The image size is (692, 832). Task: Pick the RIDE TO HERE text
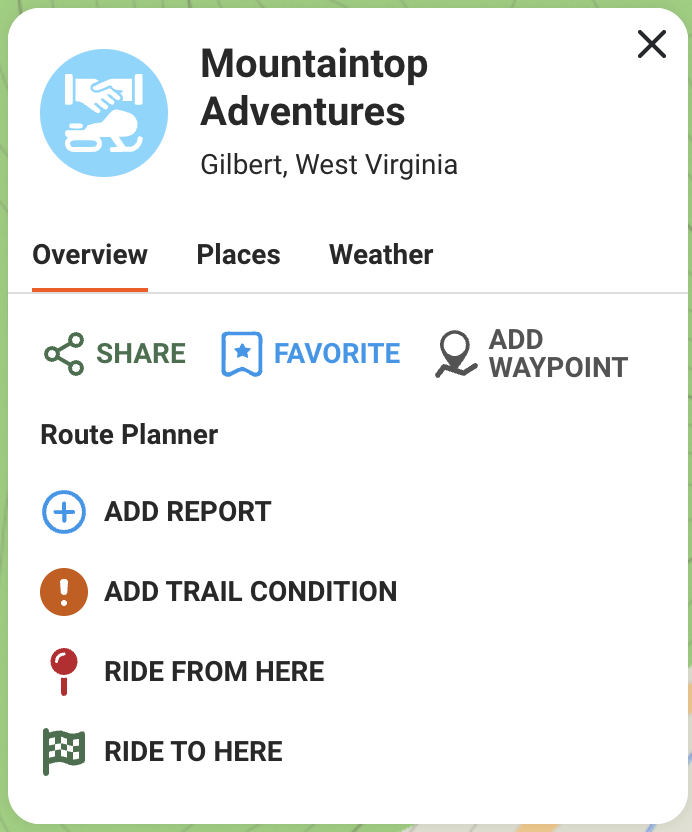(194, 751)
